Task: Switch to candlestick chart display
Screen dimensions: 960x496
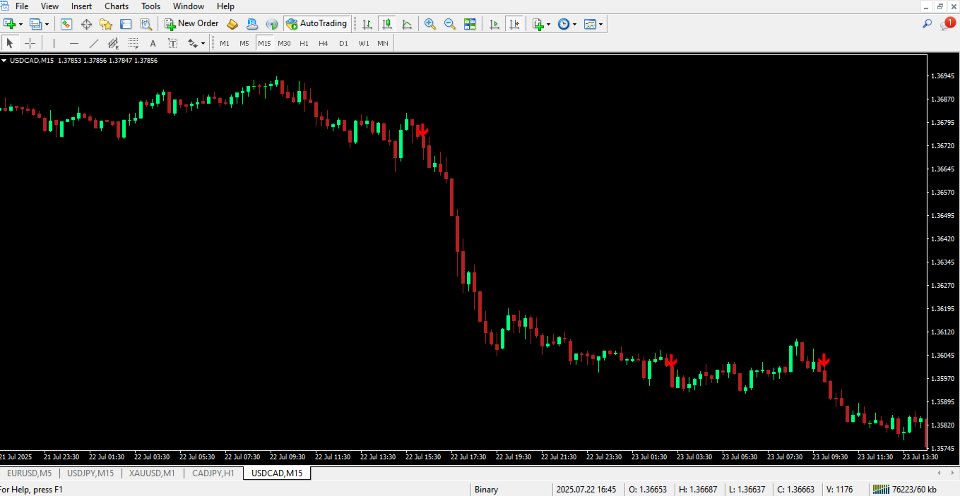Action: [x=387, y=24]
